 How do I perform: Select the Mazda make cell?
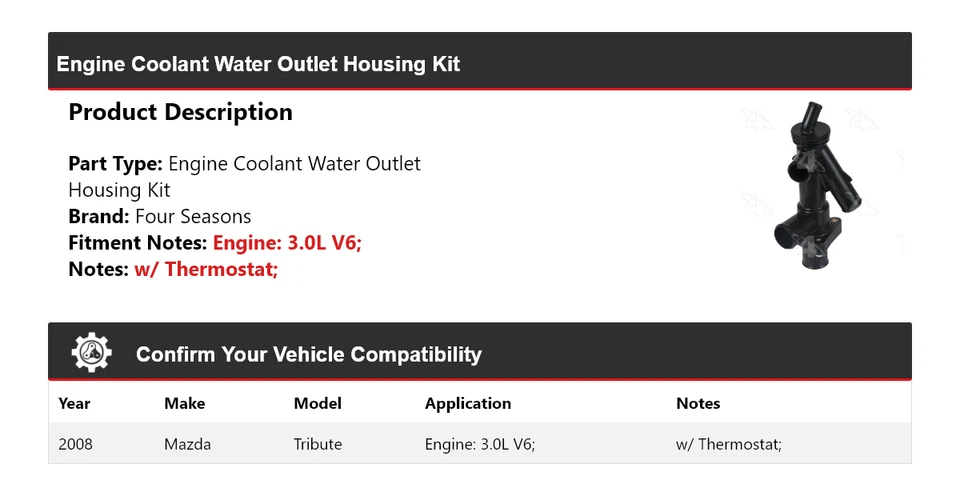pos(187,444)
